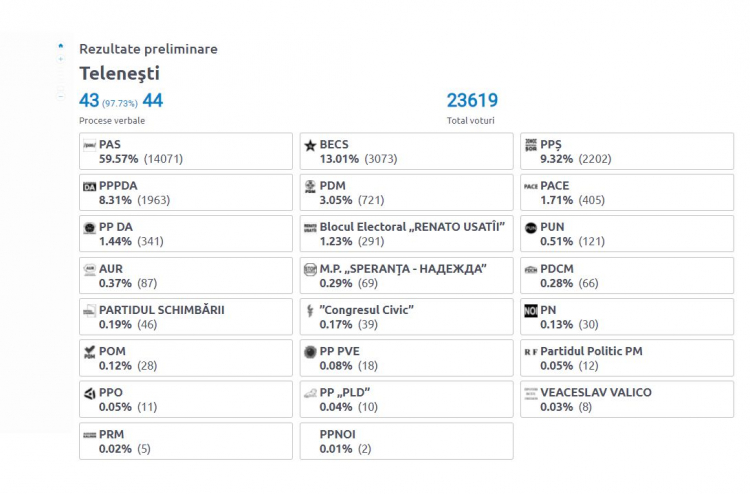Select the PAS results card
Image resolution: width=750 pixels, height=494 pixels.
(186, 151)
